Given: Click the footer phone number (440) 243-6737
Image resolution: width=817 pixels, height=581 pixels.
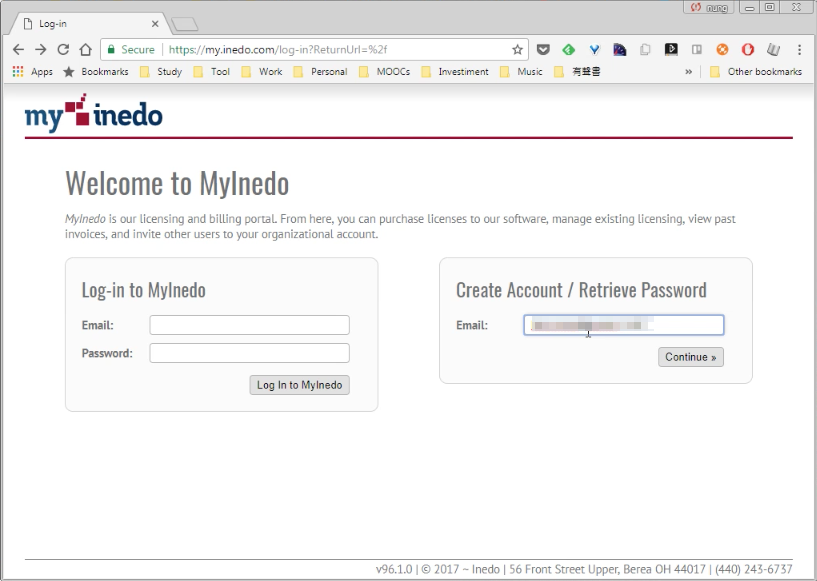Looking at the screenshot, I should tap(753, 569).
